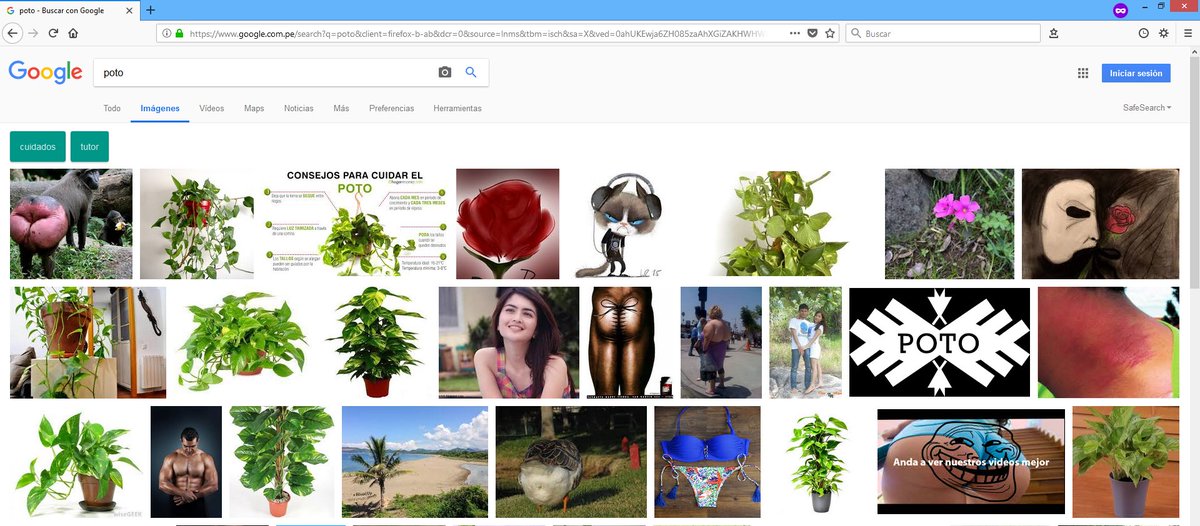
Task: Click the Google logo
Action: (x=45, y=73)
